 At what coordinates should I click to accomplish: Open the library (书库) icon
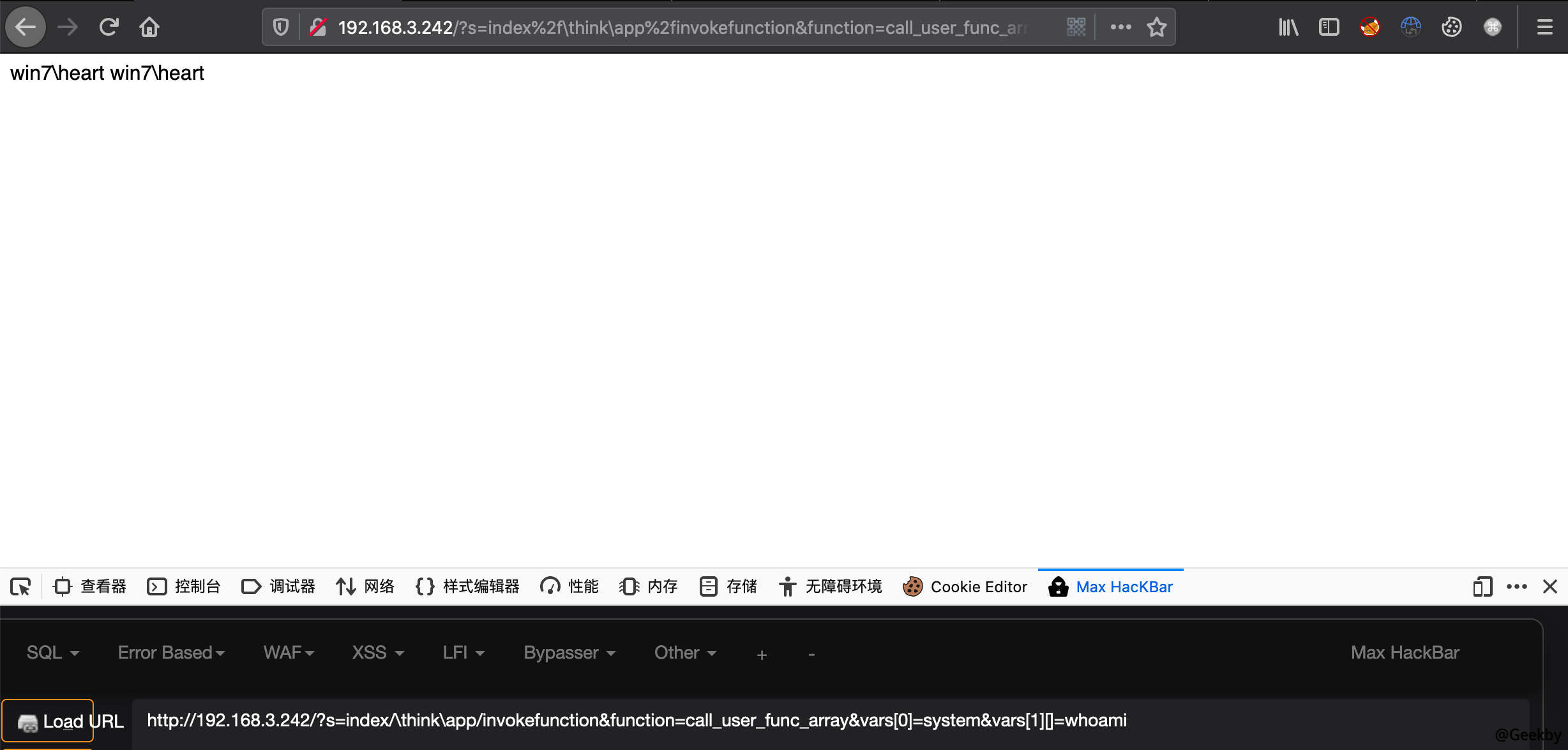[x=1288, y=27]
